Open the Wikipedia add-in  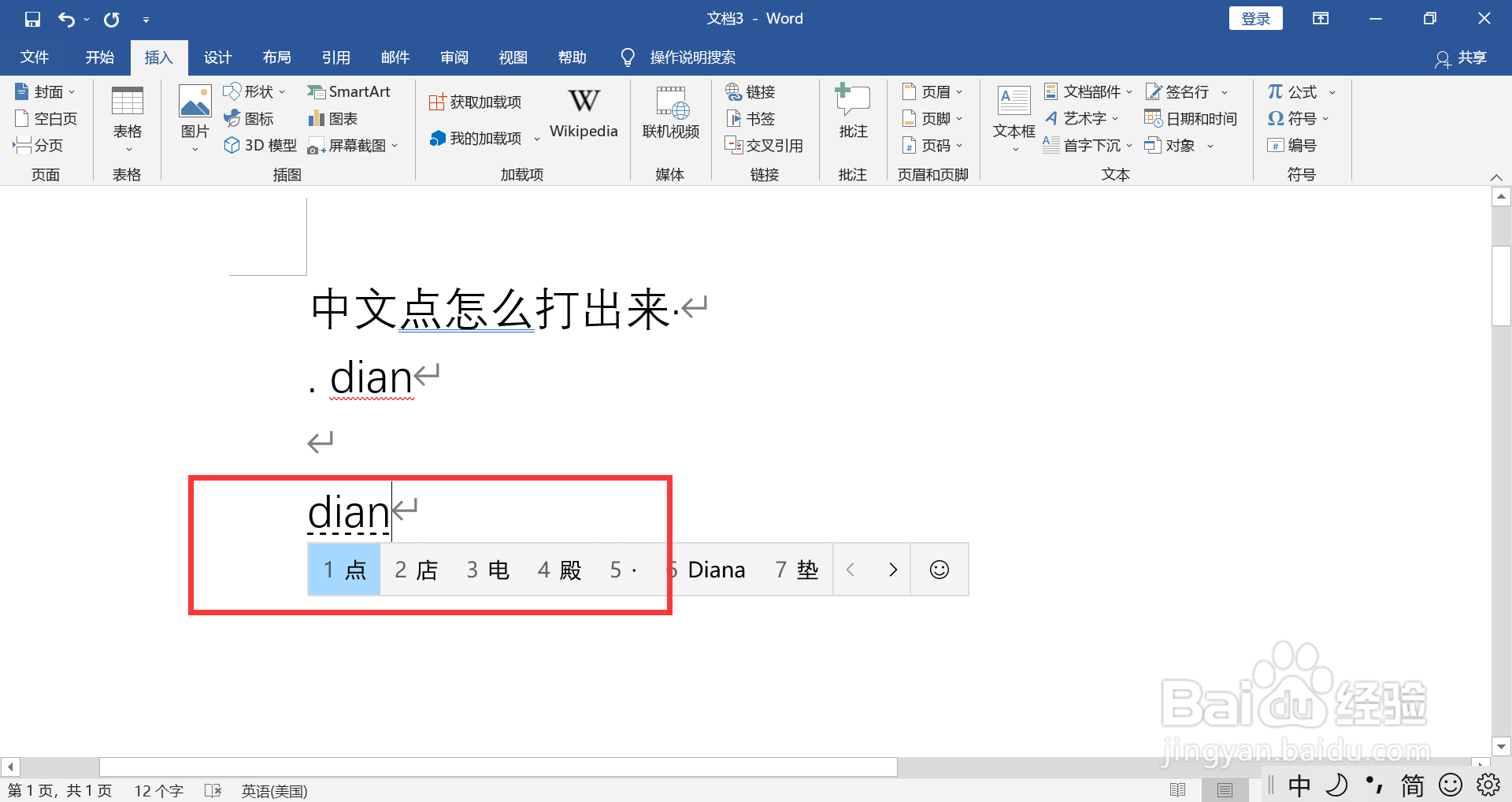[x=583, y=114]
